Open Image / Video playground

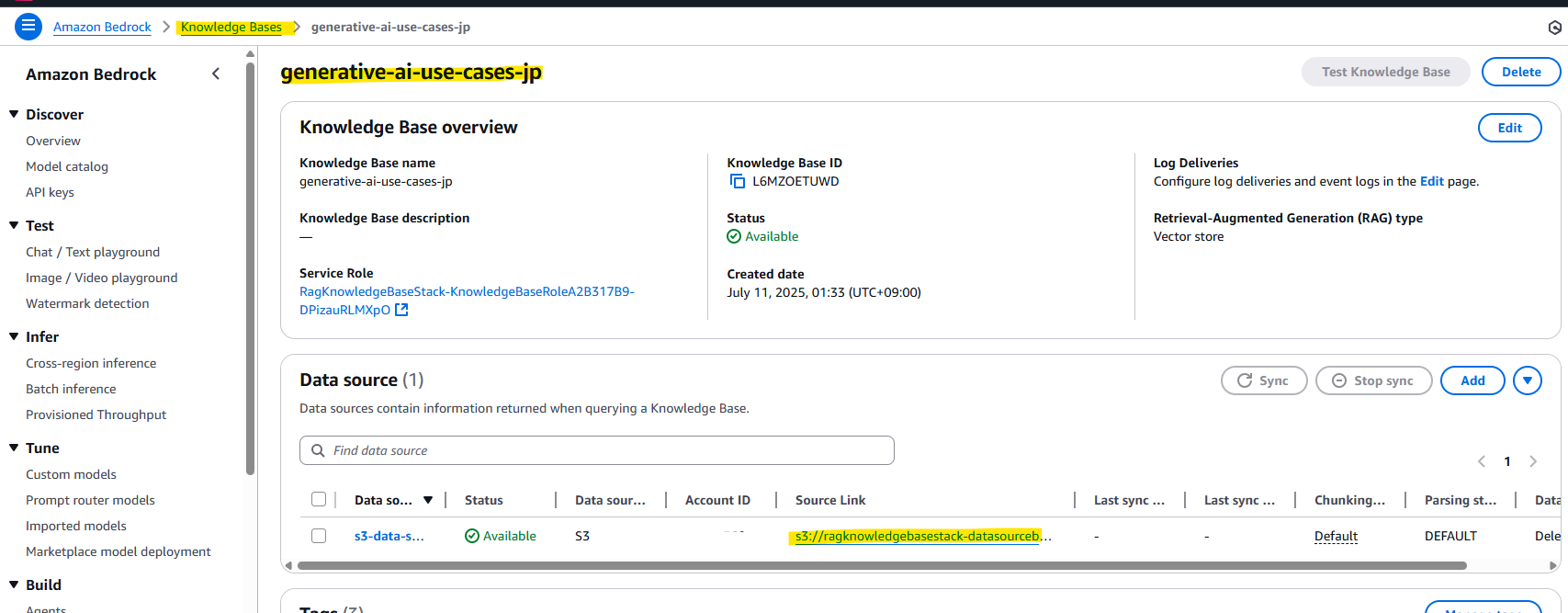coord(102,278)
